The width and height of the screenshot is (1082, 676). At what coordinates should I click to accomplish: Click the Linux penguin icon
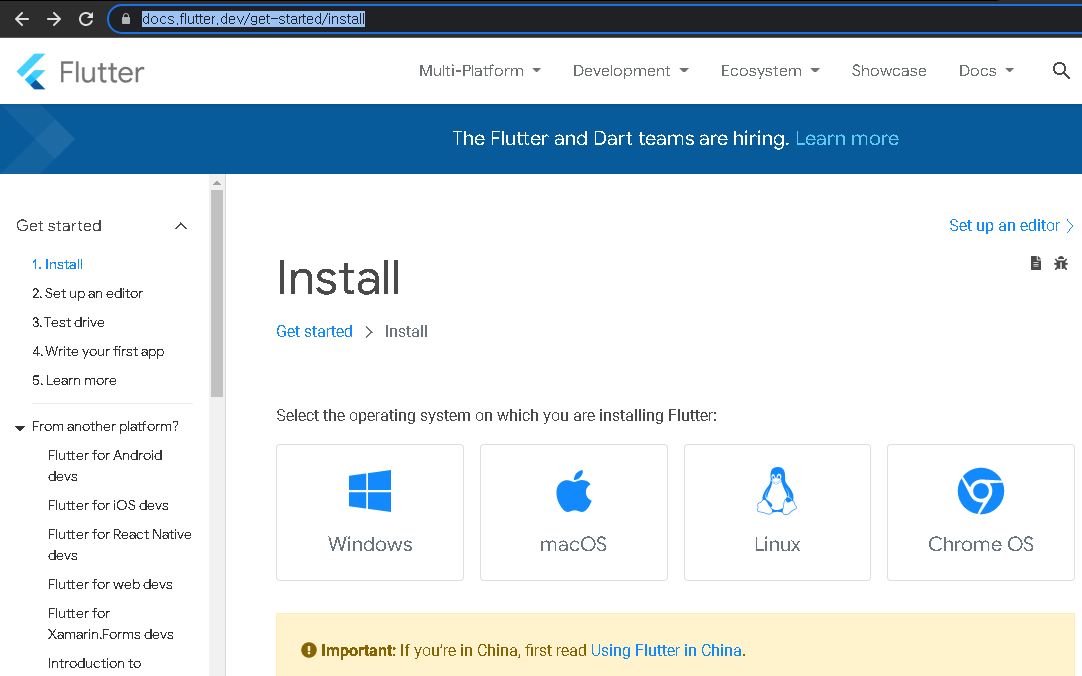tap(777, 491)
